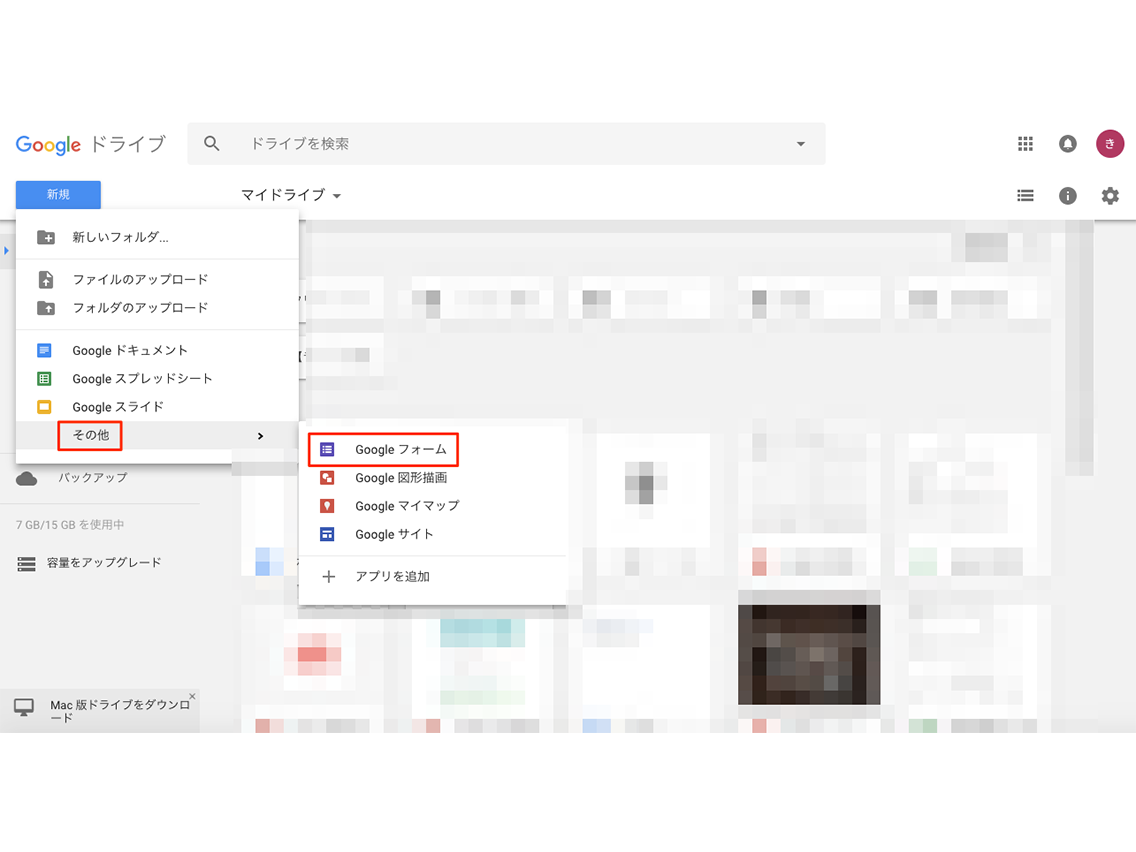This screenshot has width=1136, height=852.
Task: Click the plus icon for adding apps
Action: click(x=328, y=577)
